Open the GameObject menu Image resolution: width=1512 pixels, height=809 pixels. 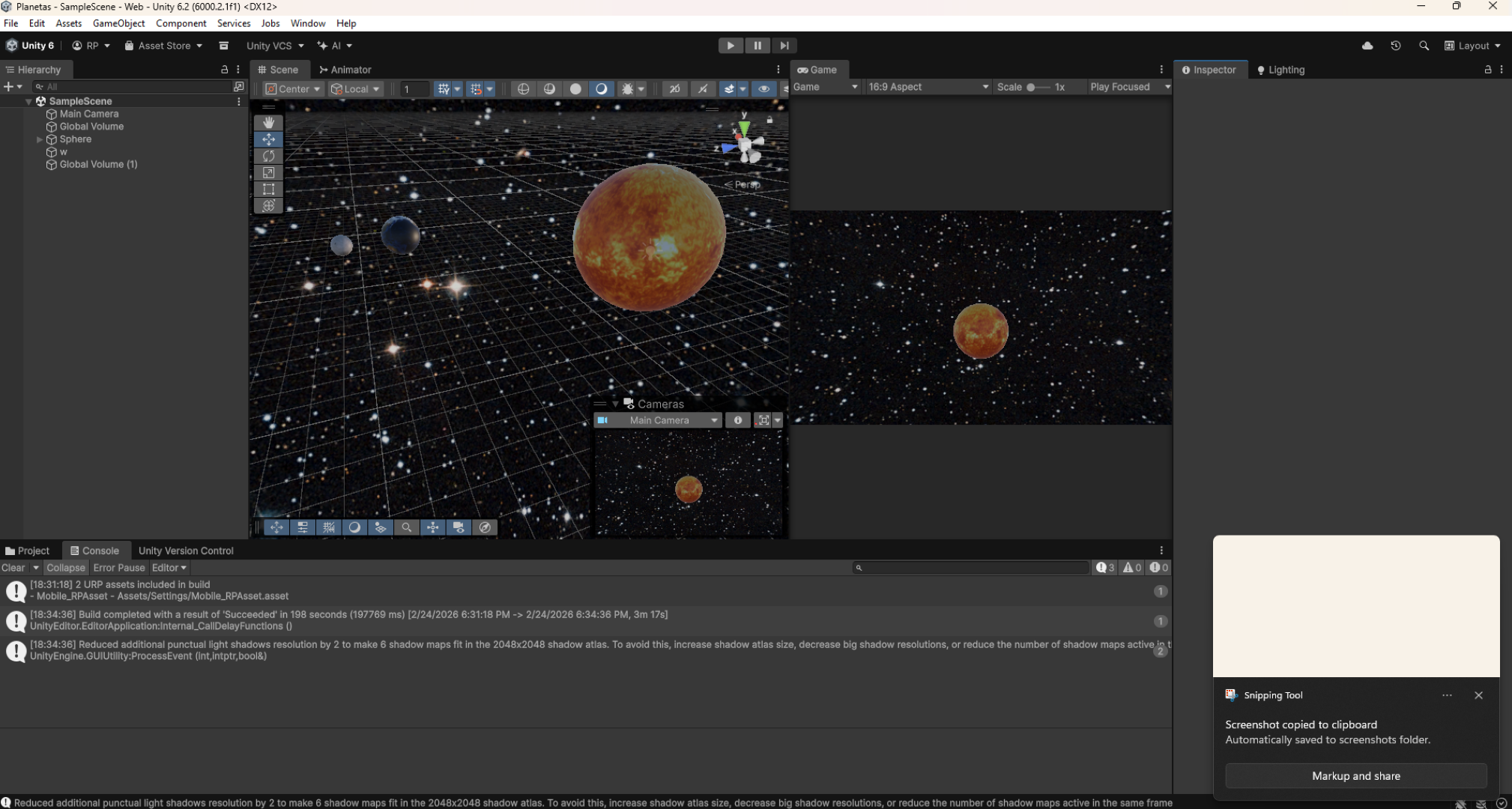click(118, 23)
